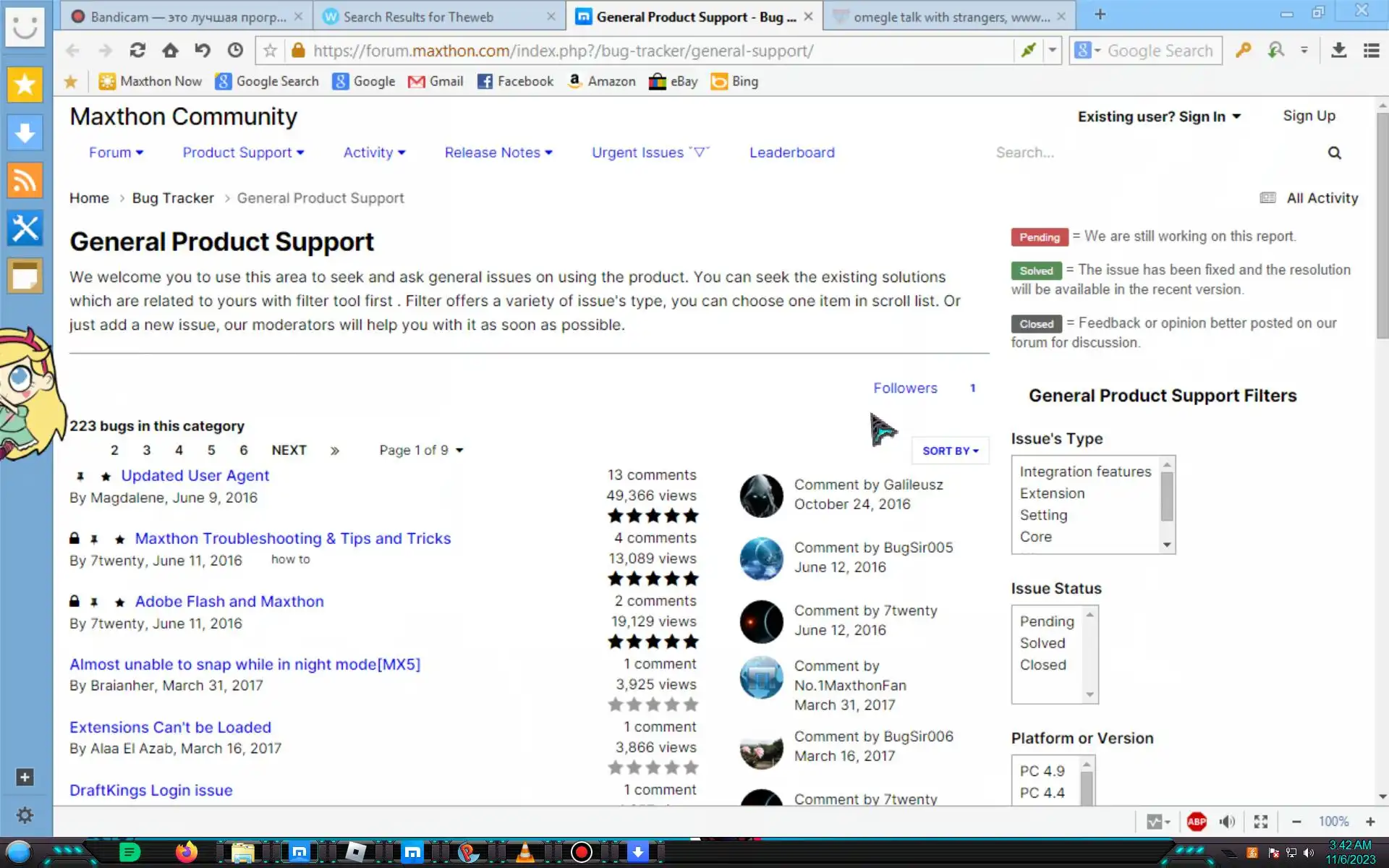Expand the Page 1 of 9 selector
Image resolution: width=1389 pixels, height=868 pixels.
point(421,451)
